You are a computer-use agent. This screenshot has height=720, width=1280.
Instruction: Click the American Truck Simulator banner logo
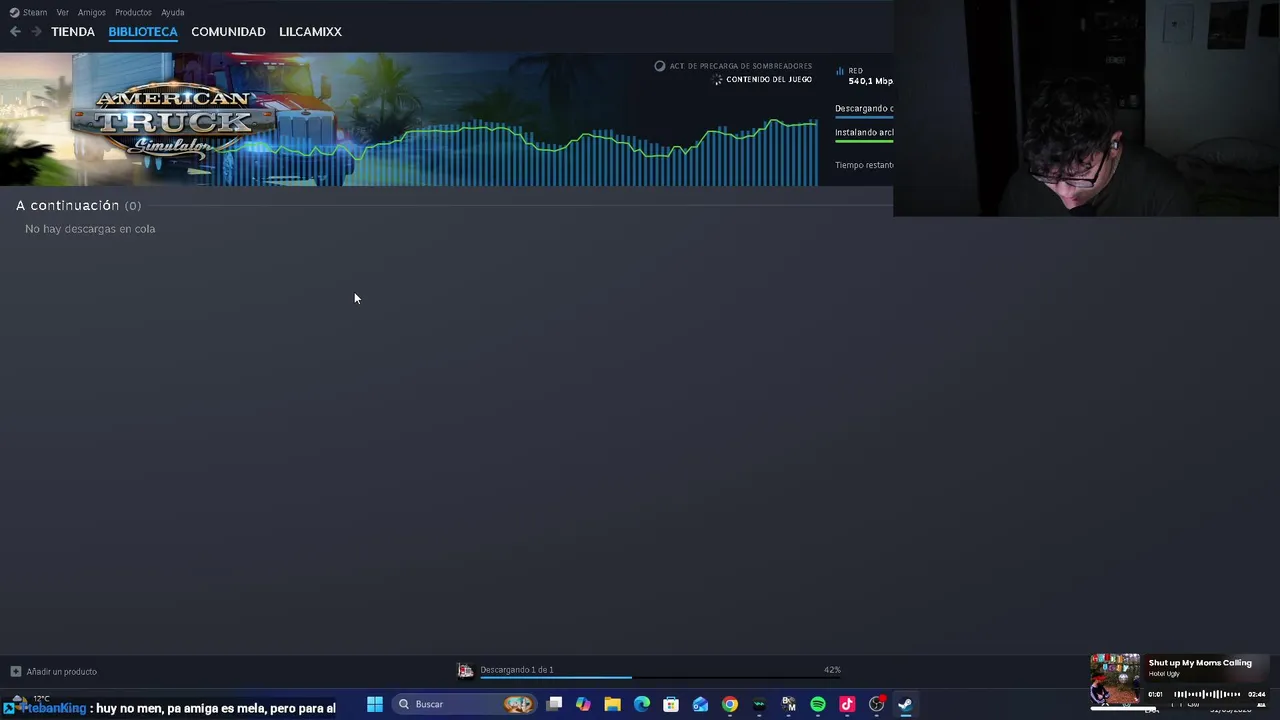(173, 120)
